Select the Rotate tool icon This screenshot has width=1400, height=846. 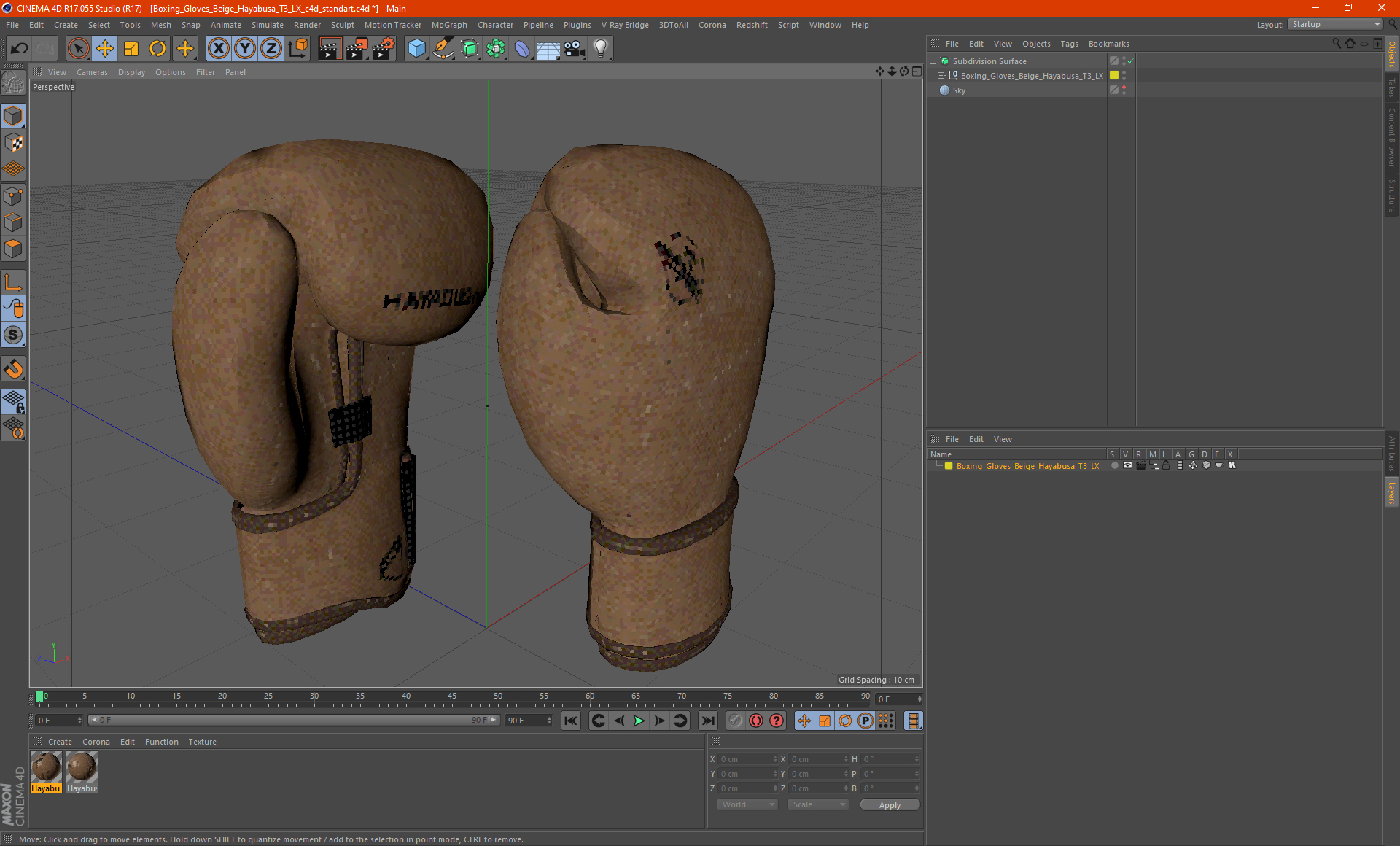coord(157,49)
